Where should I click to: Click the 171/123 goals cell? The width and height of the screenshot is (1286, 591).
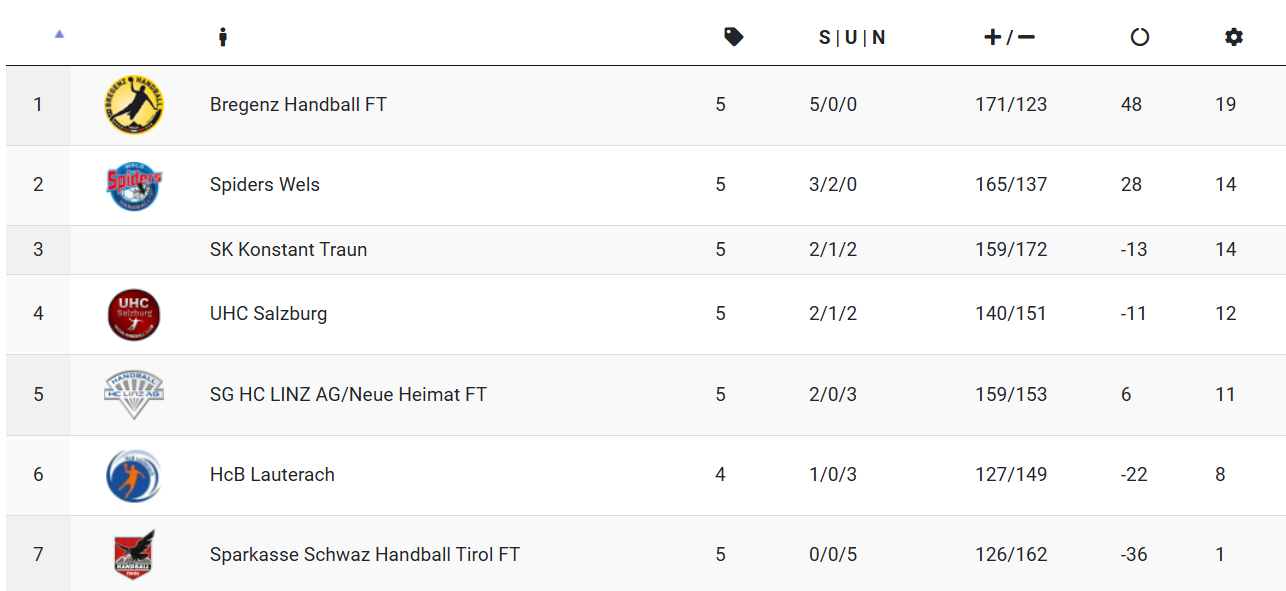(1011, 104)
